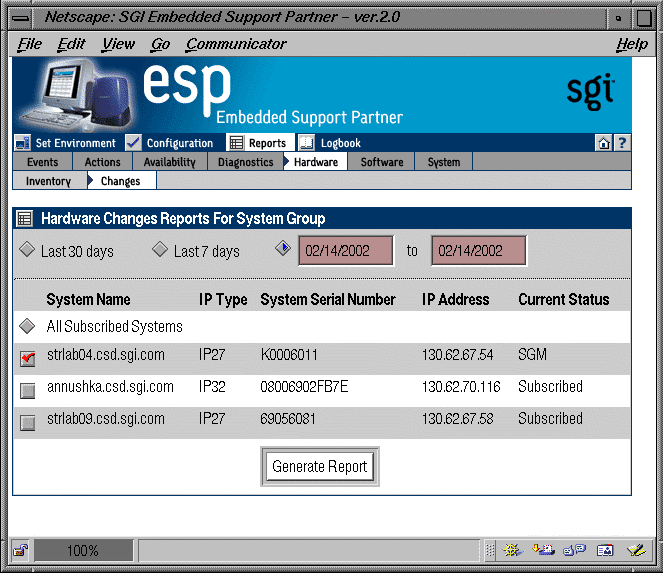Open Newsgroups icon in component bar
The width and height of the screenshot is (663, 573).
[574, 550]
